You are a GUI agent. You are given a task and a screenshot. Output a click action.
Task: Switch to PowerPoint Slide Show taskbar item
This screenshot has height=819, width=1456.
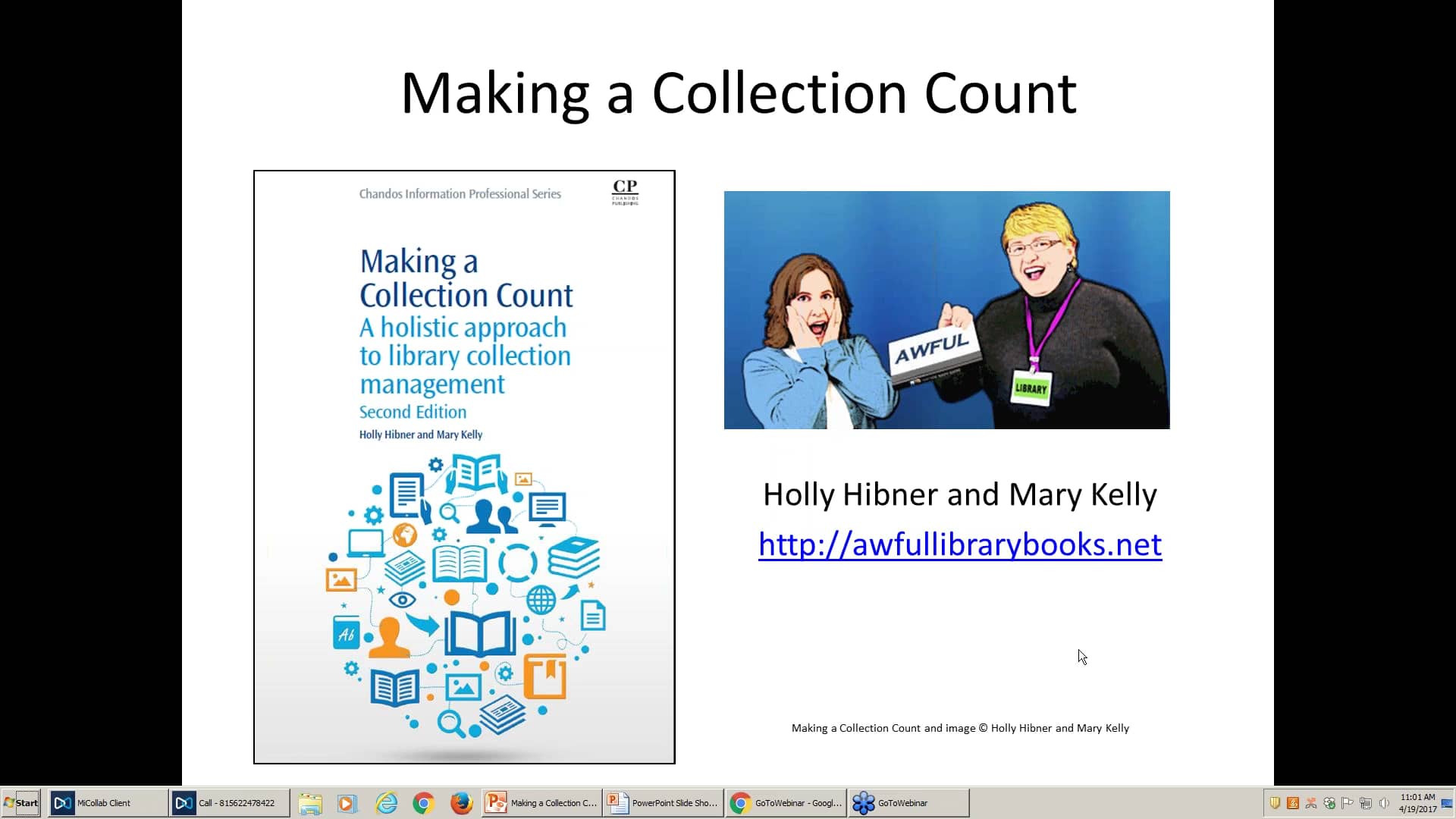[x=664, y=802]
